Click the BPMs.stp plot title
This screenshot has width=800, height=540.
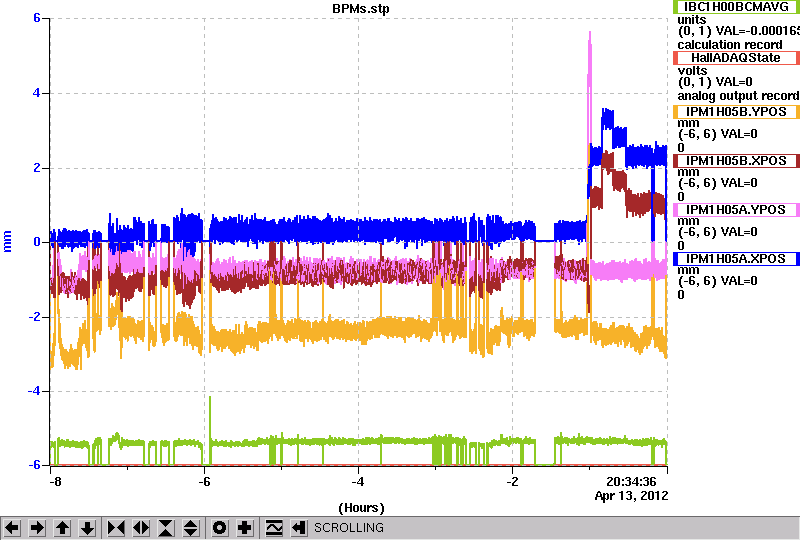click(x=361, y=9)
